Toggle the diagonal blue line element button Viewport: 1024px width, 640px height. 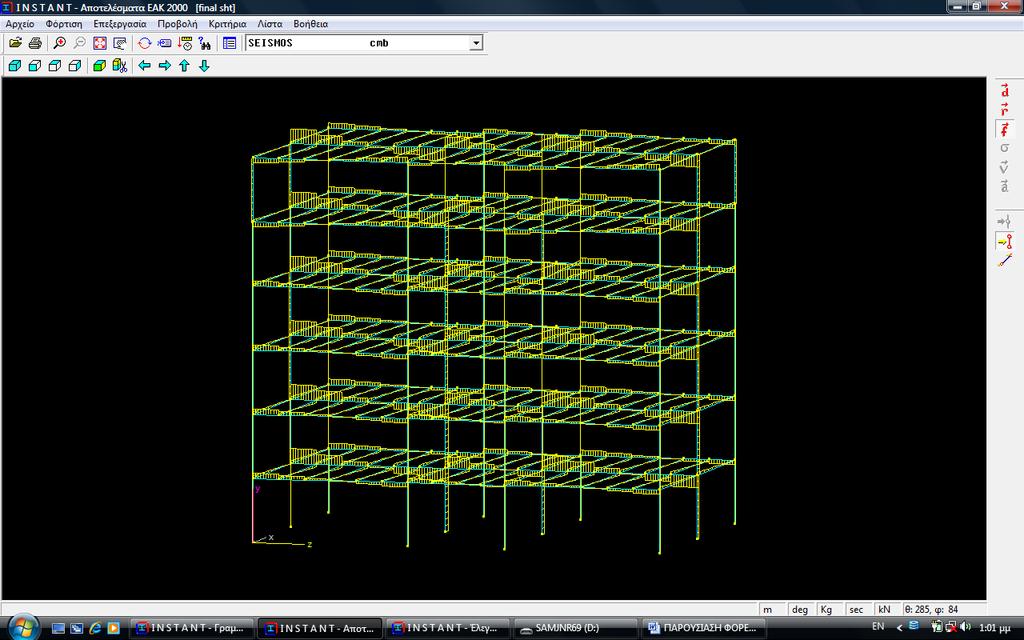tap(1004, 261)
